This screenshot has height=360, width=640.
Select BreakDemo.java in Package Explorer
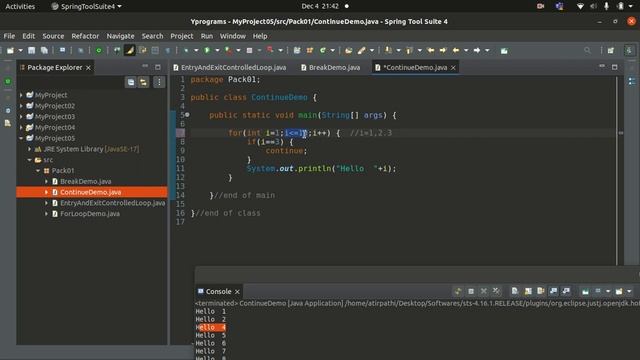85,181
